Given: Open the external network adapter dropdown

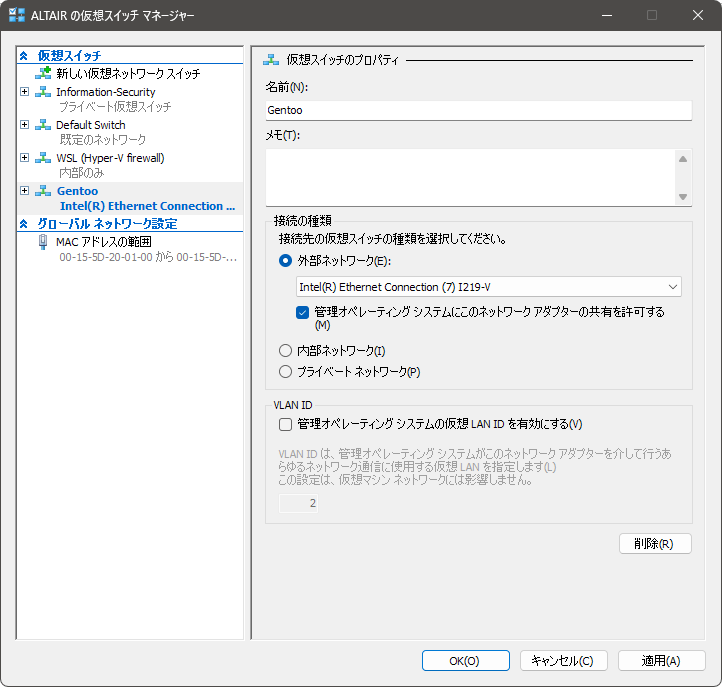Looking at the screenshot, I should [x=672, y=287].
